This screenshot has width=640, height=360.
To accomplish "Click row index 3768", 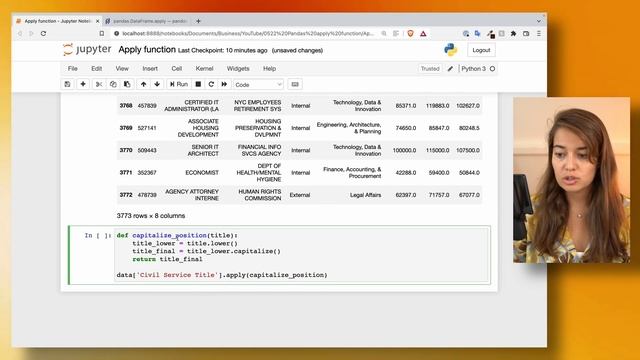I will coord(126,106).
